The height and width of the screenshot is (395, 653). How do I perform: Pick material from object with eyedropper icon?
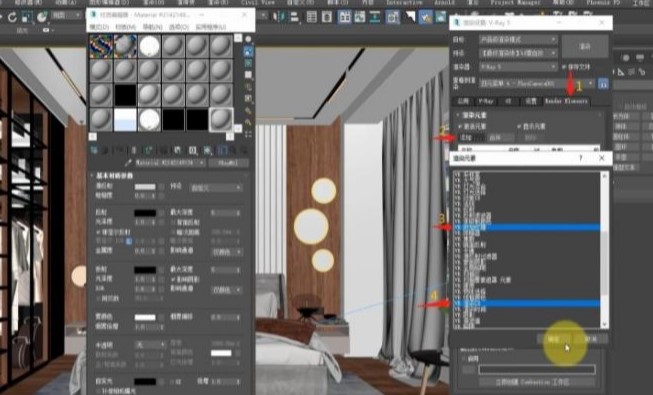coord(128,162)
